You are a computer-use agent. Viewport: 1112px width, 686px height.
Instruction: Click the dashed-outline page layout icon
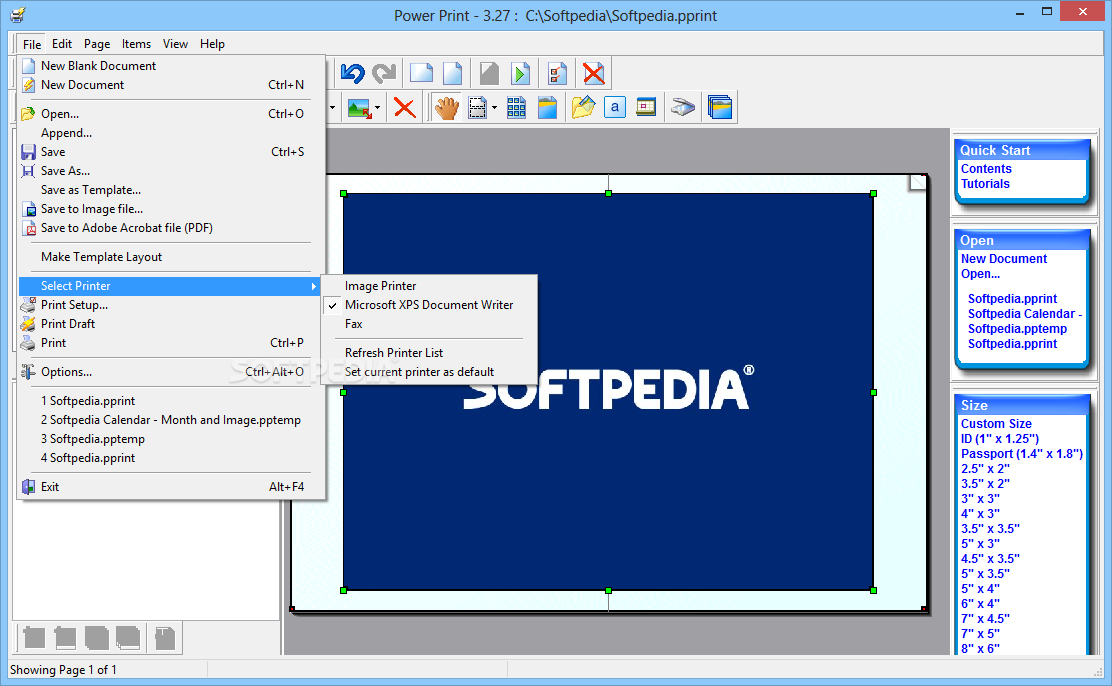tap(478, 108)
